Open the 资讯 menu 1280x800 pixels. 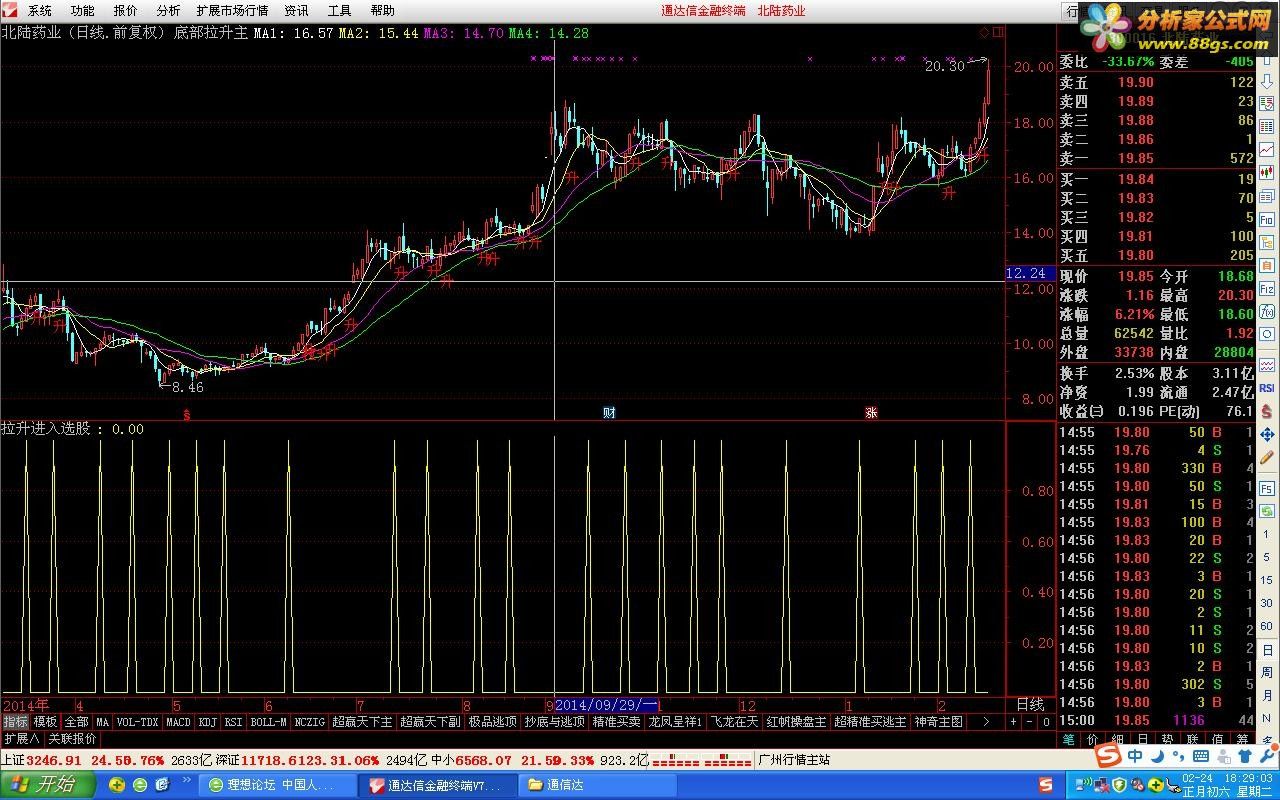(x=297, y=11)
